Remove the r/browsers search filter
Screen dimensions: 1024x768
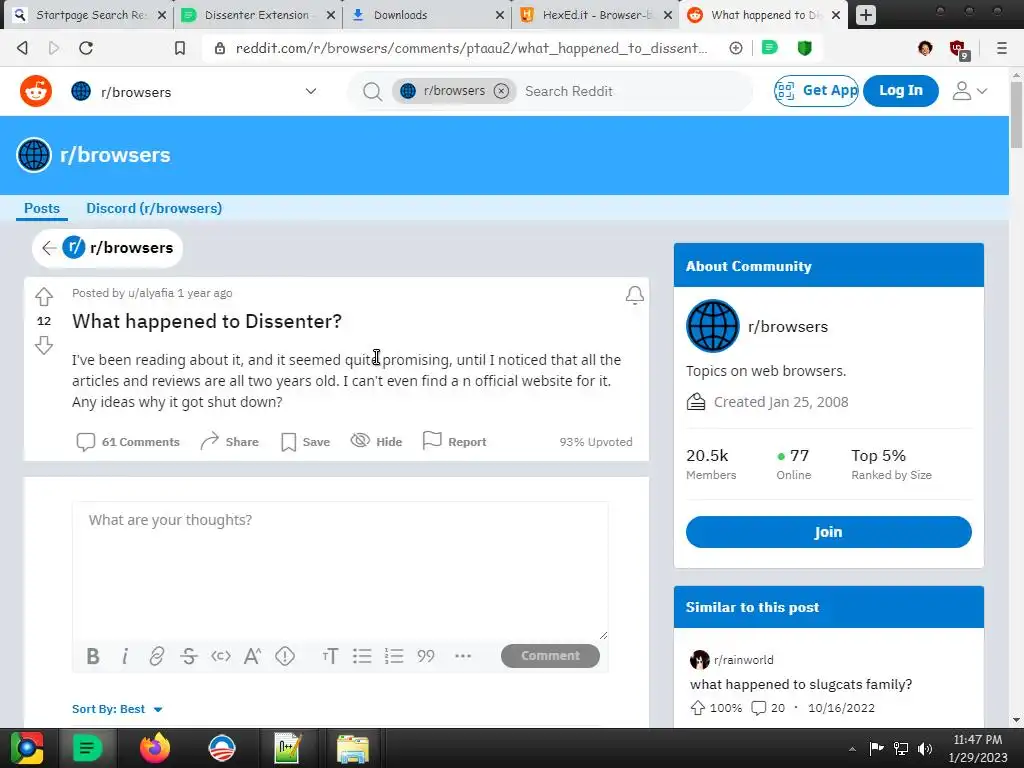[x=501, y=91]
